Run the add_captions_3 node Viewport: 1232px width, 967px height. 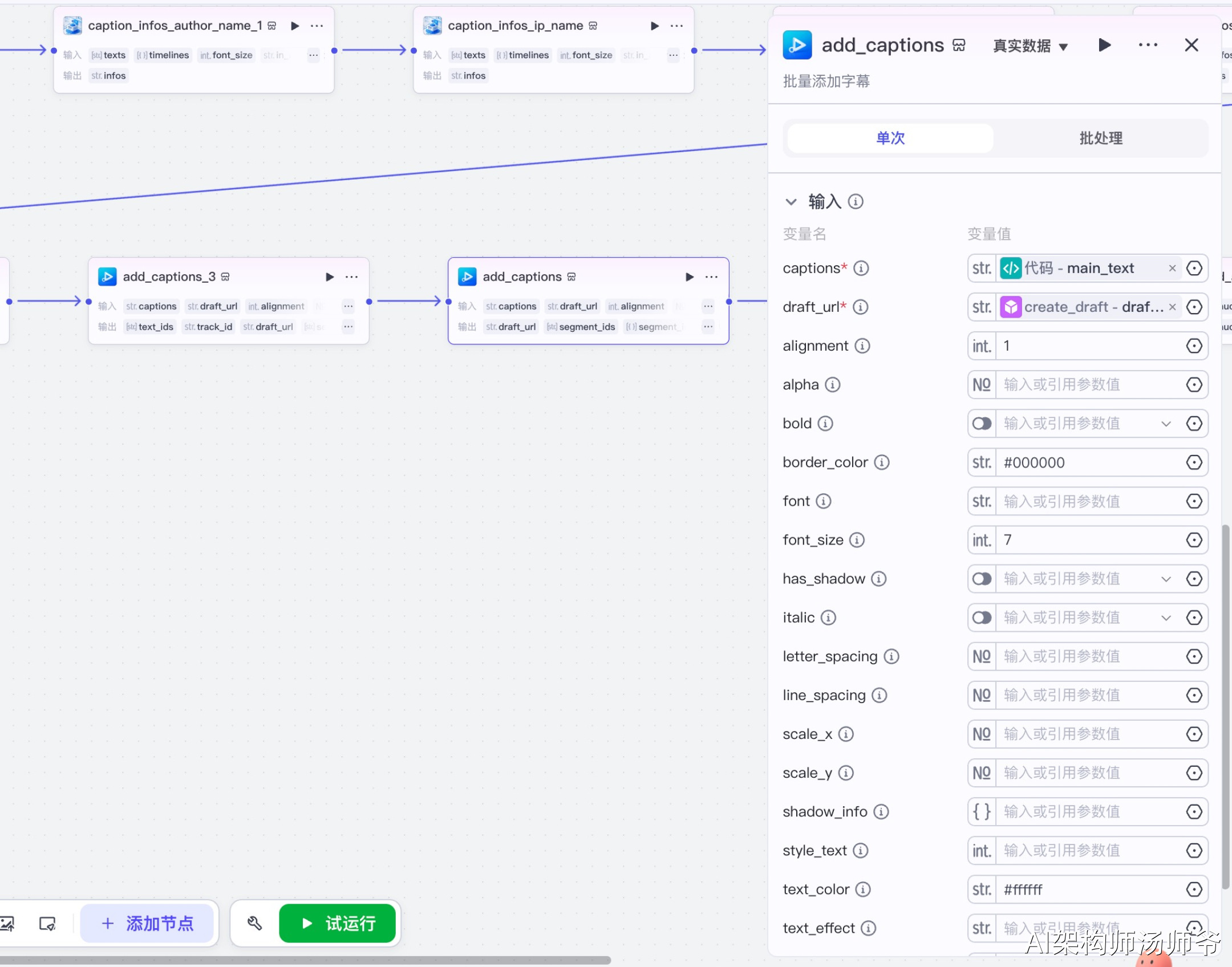point(330,277)
